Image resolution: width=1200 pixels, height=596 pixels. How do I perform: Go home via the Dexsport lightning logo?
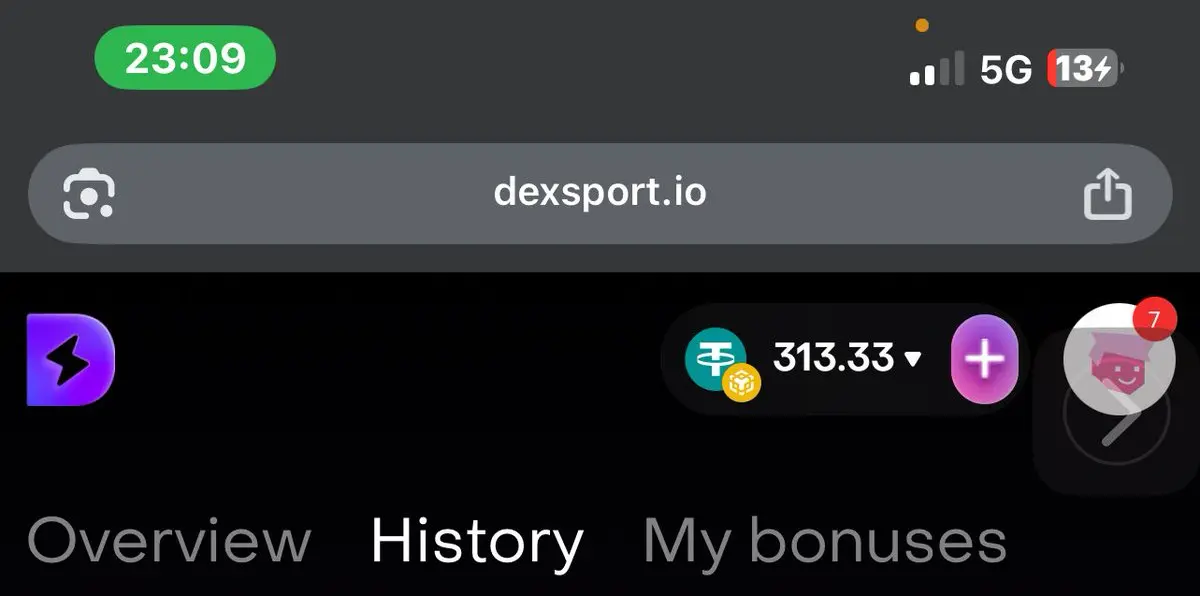coord(71,360)
